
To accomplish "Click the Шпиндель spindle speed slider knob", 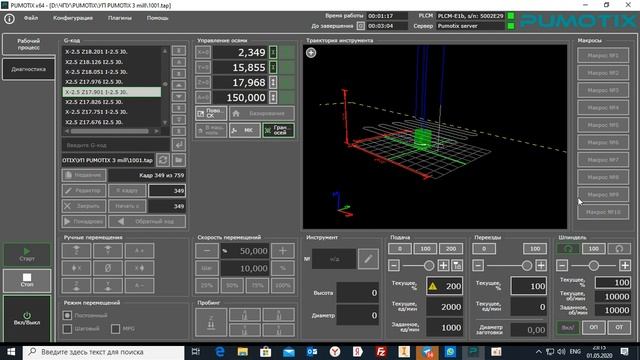I will (x=593, y=266).
